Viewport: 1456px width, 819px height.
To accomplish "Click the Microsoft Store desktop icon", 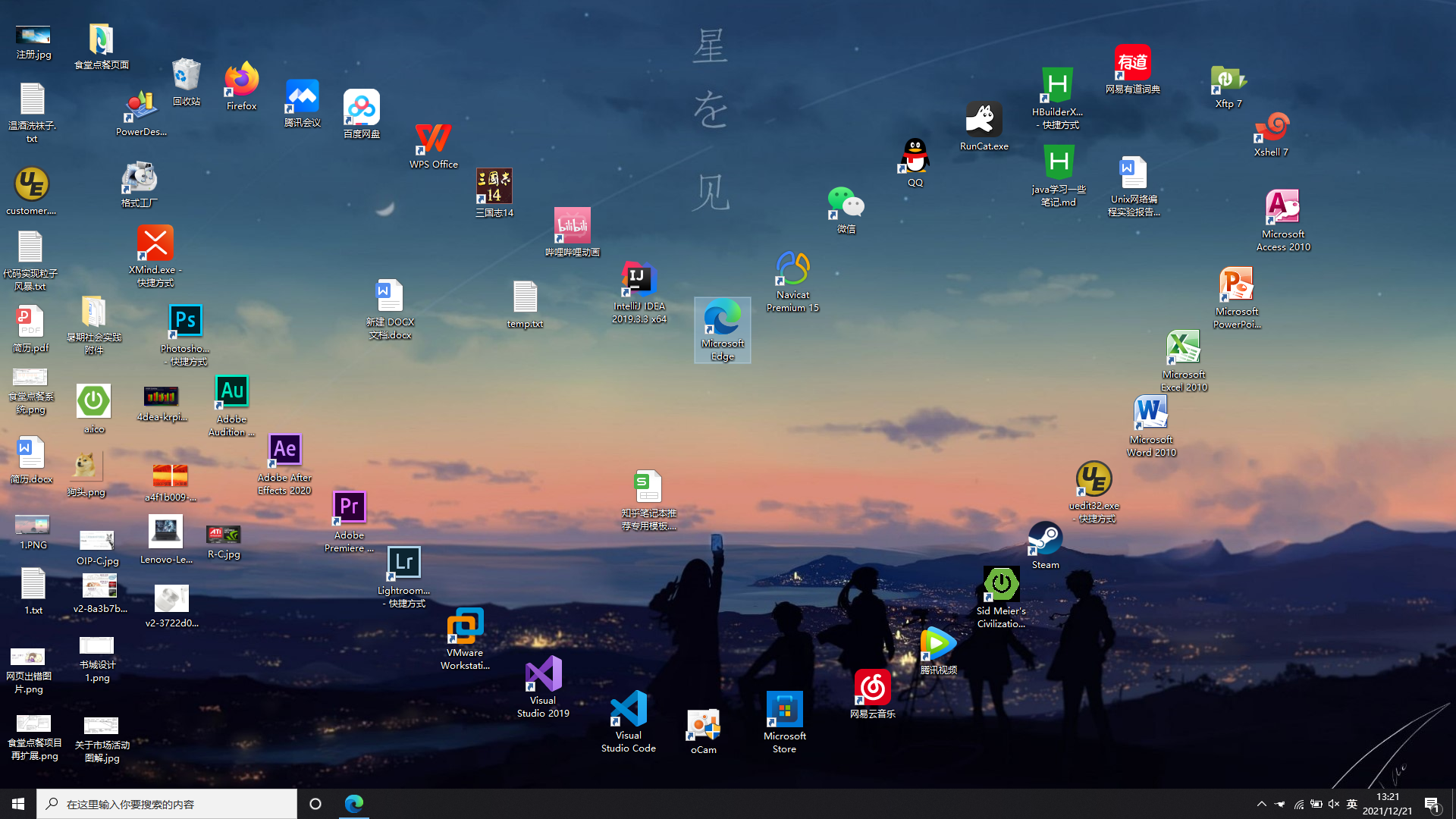I will 785,723.
